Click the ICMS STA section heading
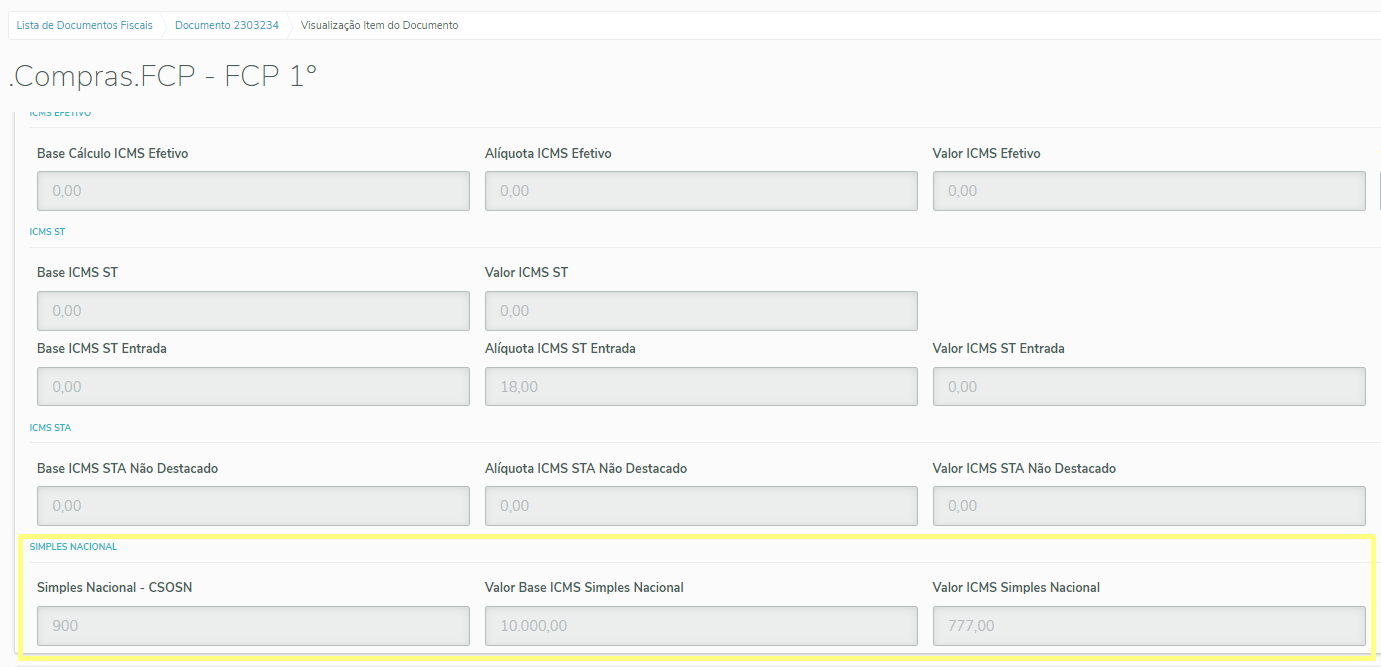The height and width of the screenshot is (667, 1381). (50, 428)
